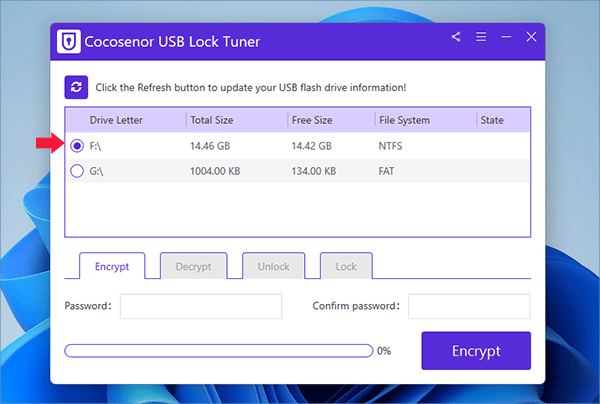
Task: Click the encryption progress bar
Action: tap(218, 350)
